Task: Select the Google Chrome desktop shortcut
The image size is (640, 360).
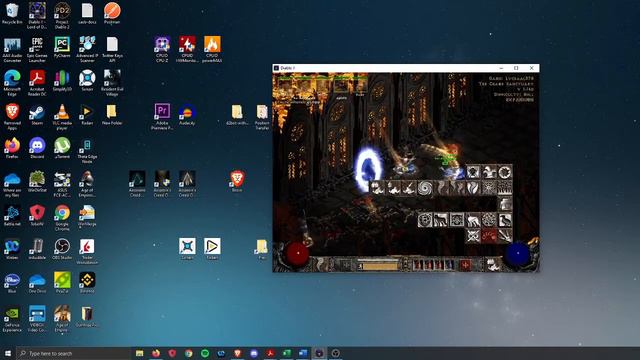Action: pos(62,218)
